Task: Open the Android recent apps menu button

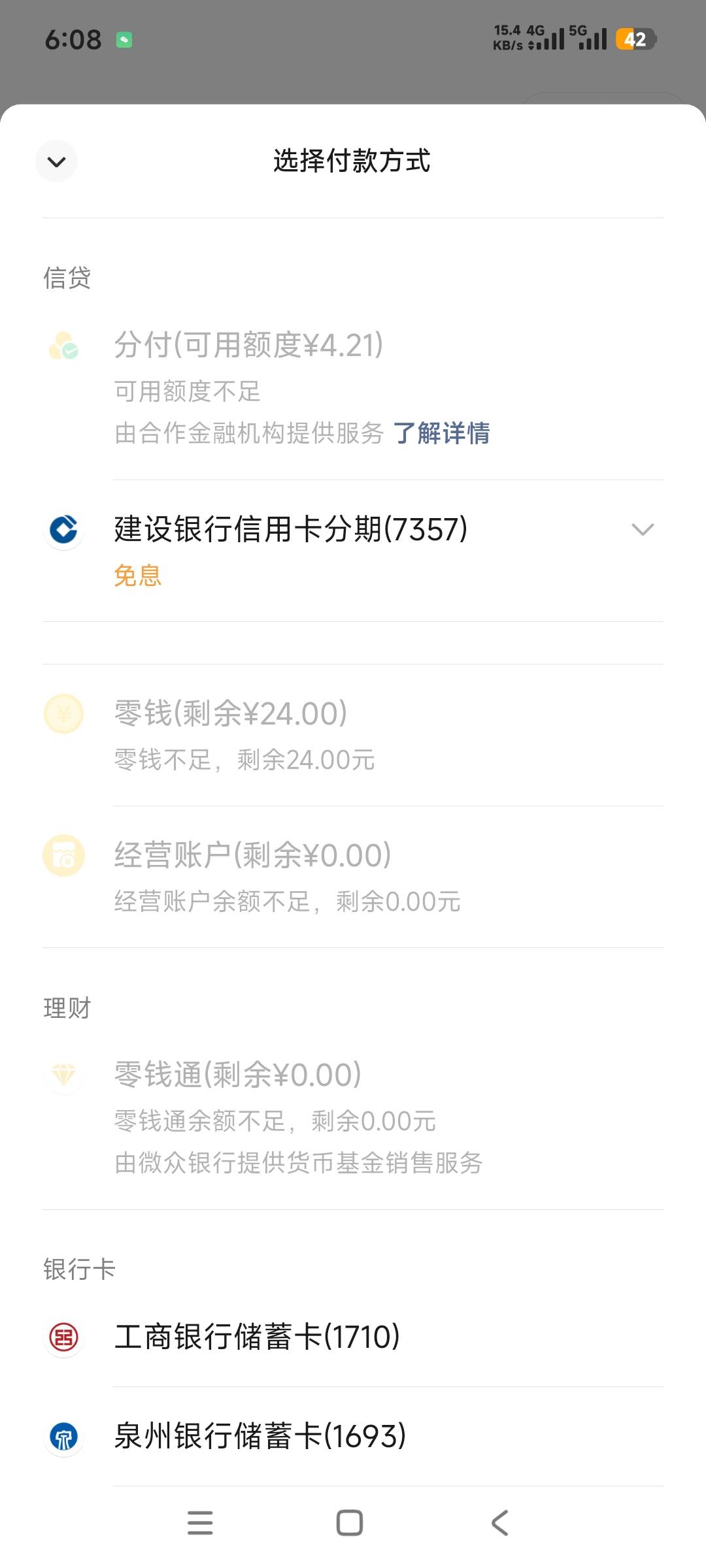Action: click(200, 1523)
